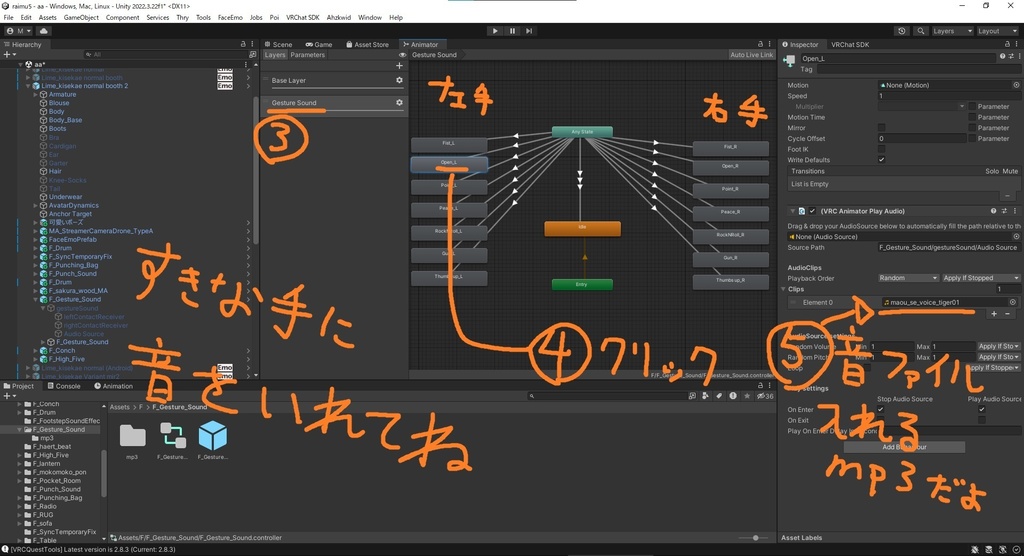Image resolution: width=1024 pixels, height=556 pixels.
Task: Select F_Gesture_Sound animator controller asset
Action: pyautogui.click(x=173, y=436)
